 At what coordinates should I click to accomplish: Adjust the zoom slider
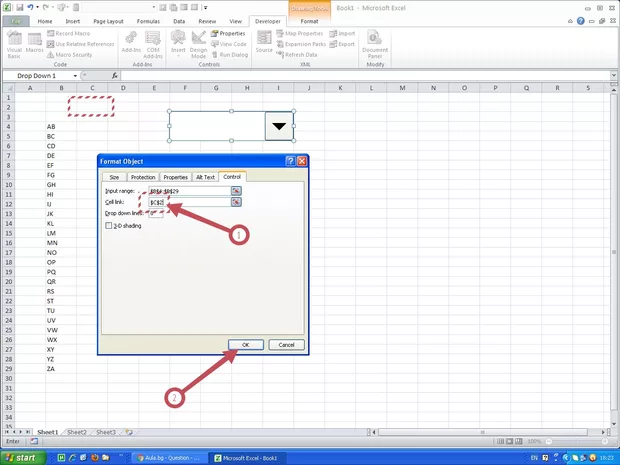578,441
